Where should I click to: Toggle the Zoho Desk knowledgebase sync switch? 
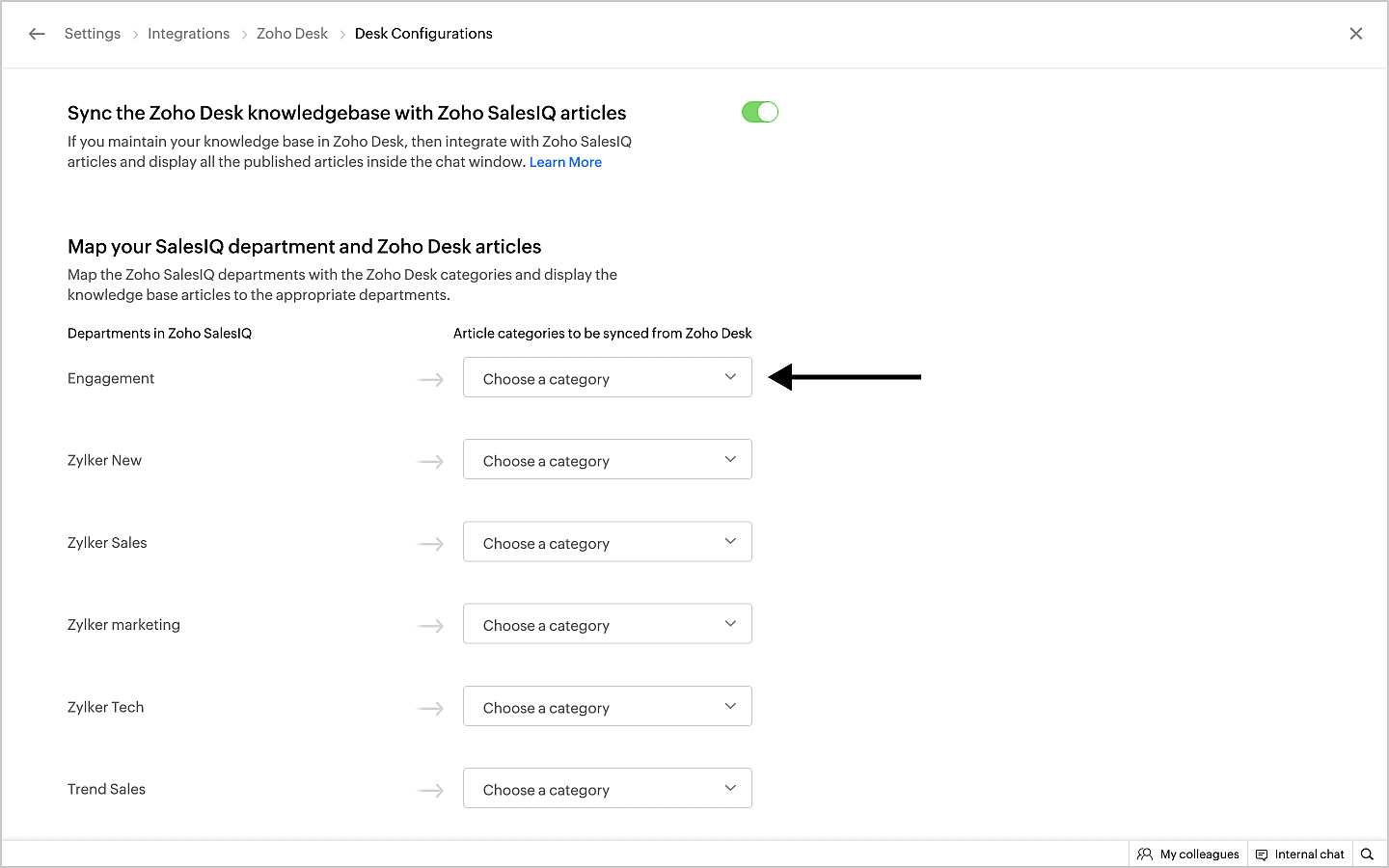759,113
